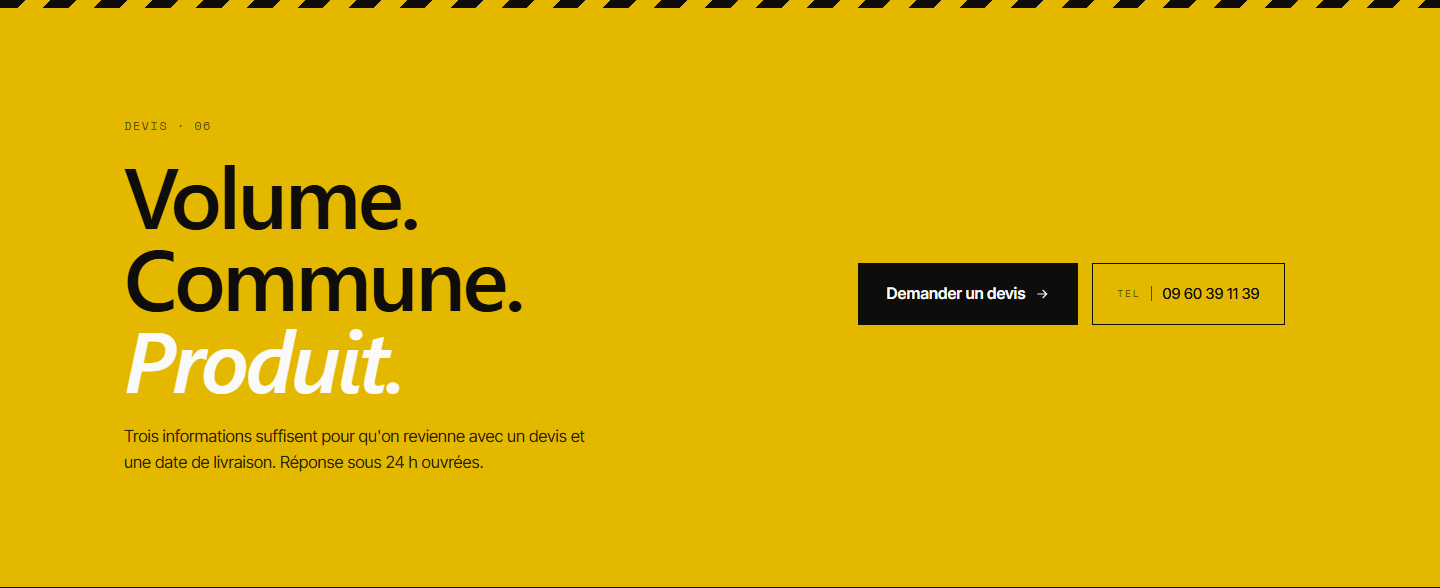Click the "Demander un devis" button
The height and width of the screenshot is (588, 1440).
click(x=967, y=294)
